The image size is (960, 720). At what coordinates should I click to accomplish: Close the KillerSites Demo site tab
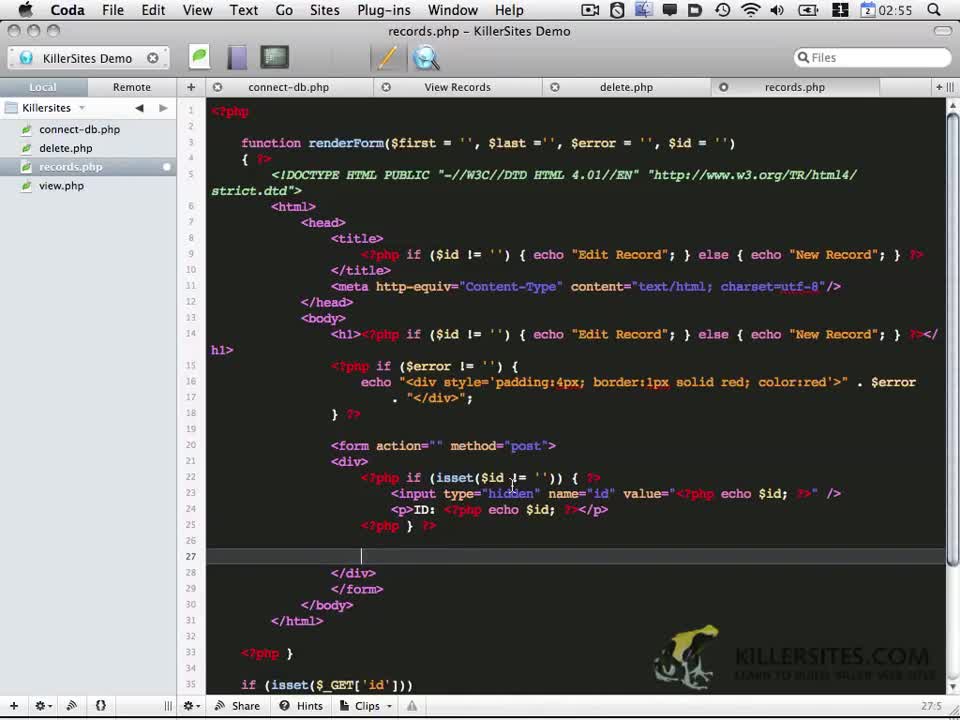pyautogui.click(x=152, y=58)
